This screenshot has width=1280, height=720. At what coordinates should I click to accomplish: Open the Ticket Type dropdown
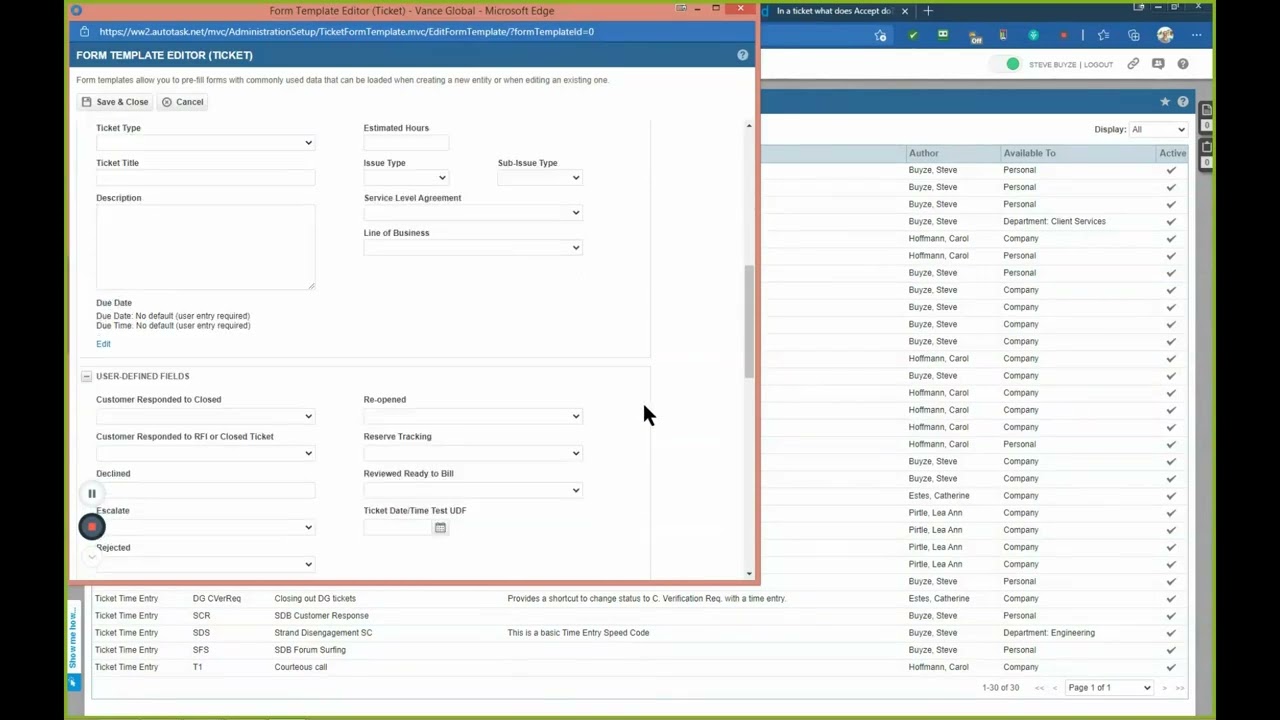pos(205,143)
